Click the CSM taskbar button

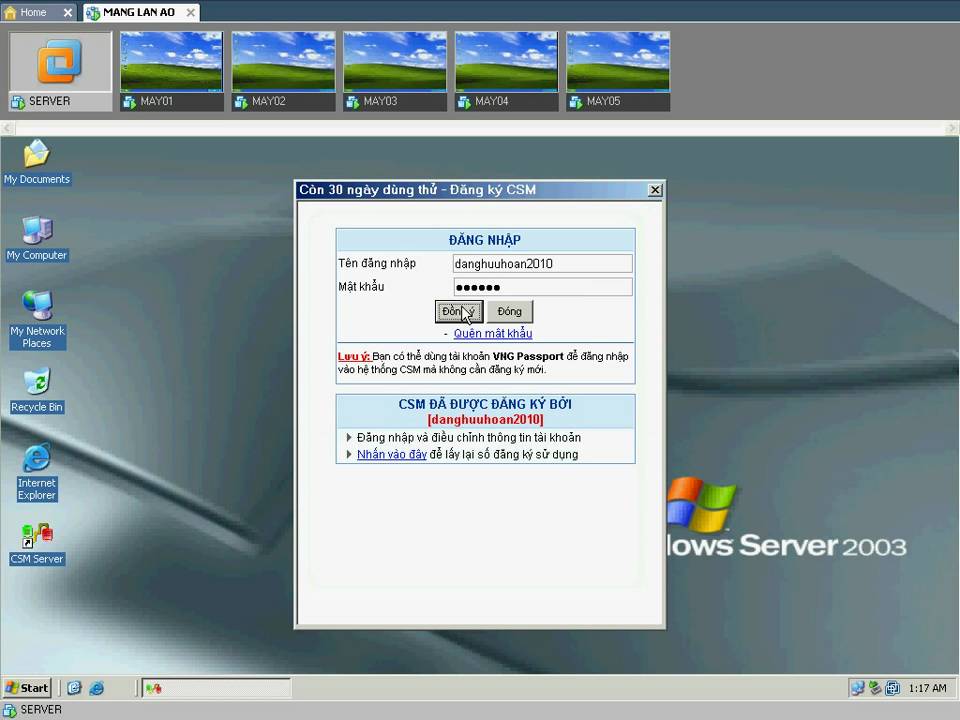[x=216, y=688]
